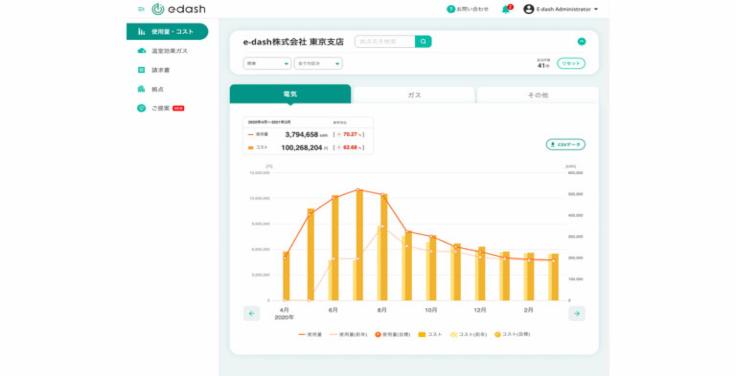
Task: Toggle the 使用量 line in the legend
Action: pos(310,335)
